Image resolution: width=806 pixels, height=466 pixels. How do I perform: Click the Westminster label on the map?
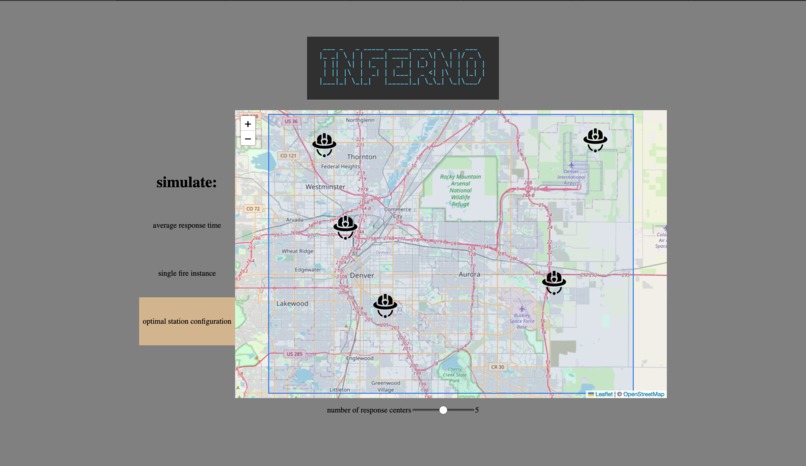[325, 187]
